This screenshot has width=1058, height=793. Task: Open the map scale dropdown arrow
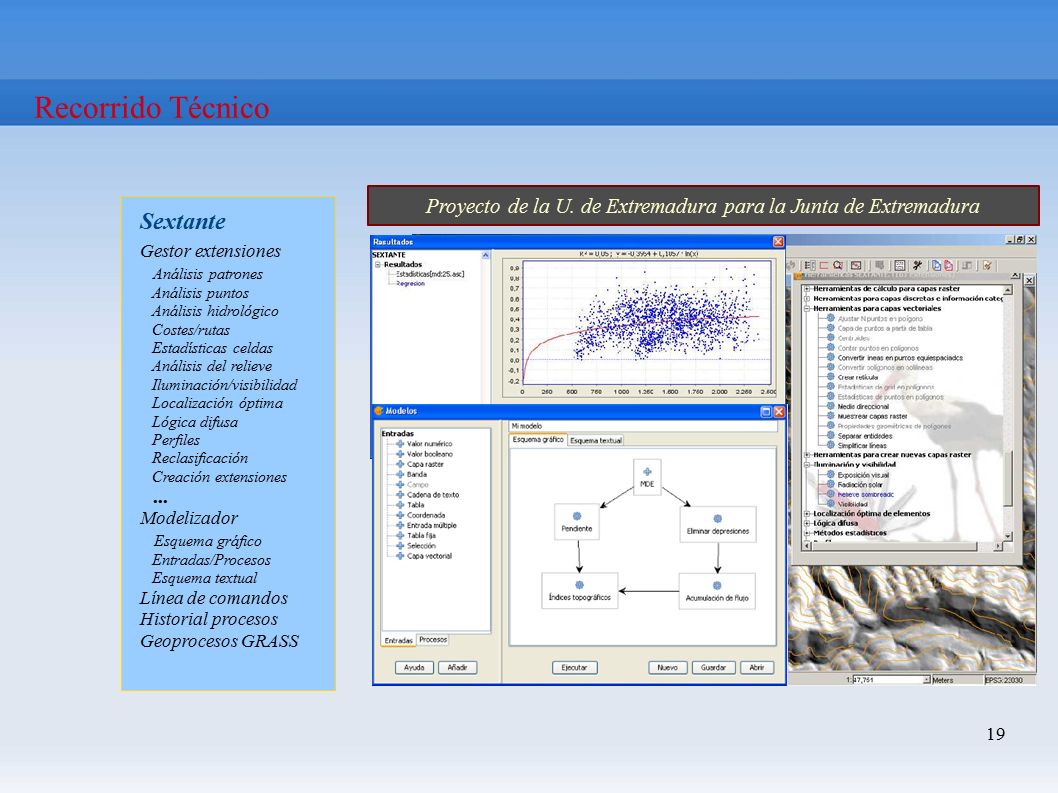(x=926, y=680)
